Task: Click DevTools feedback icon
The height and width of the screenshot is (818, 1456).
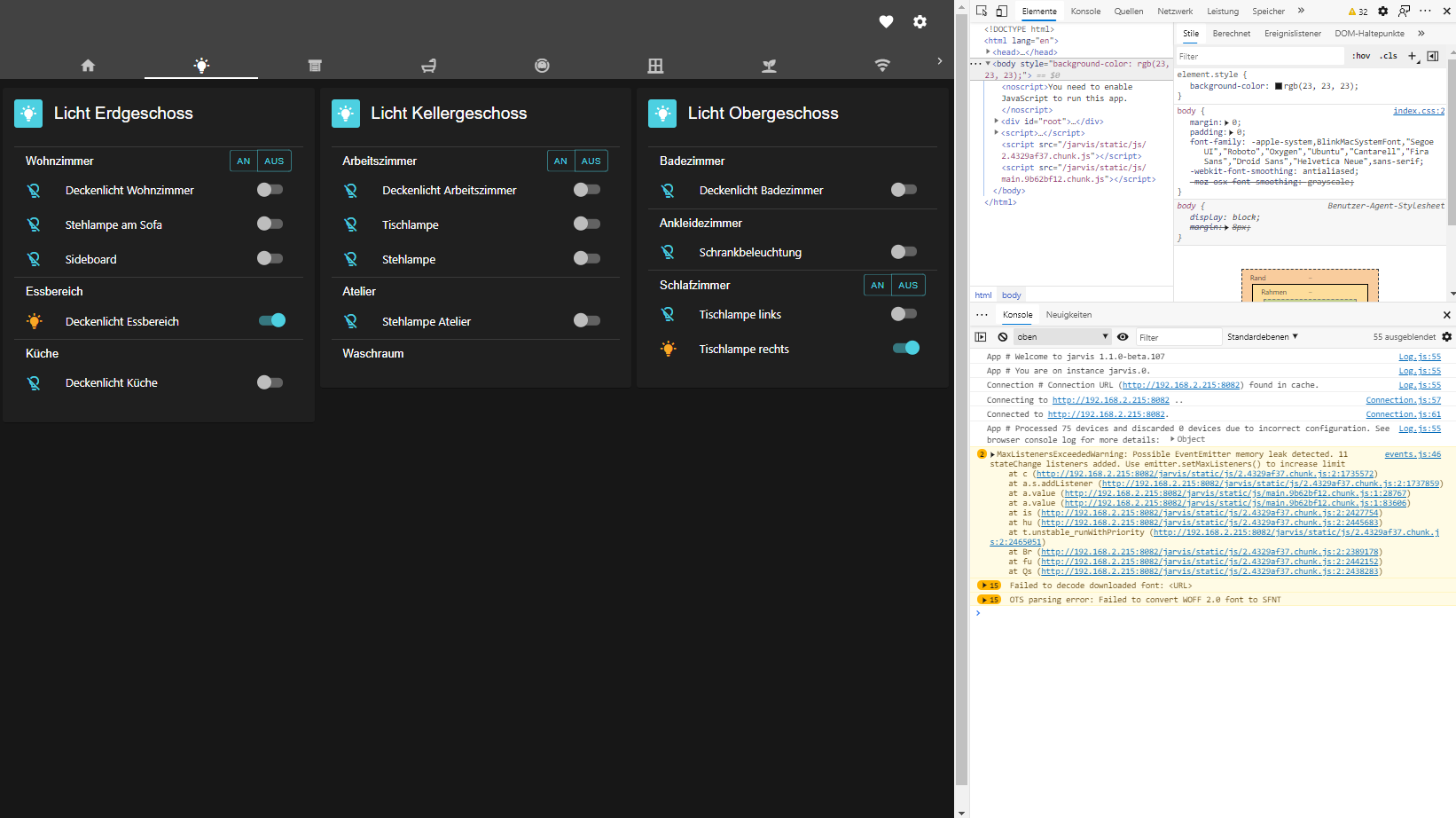Action: click(x=1404, y=11)
